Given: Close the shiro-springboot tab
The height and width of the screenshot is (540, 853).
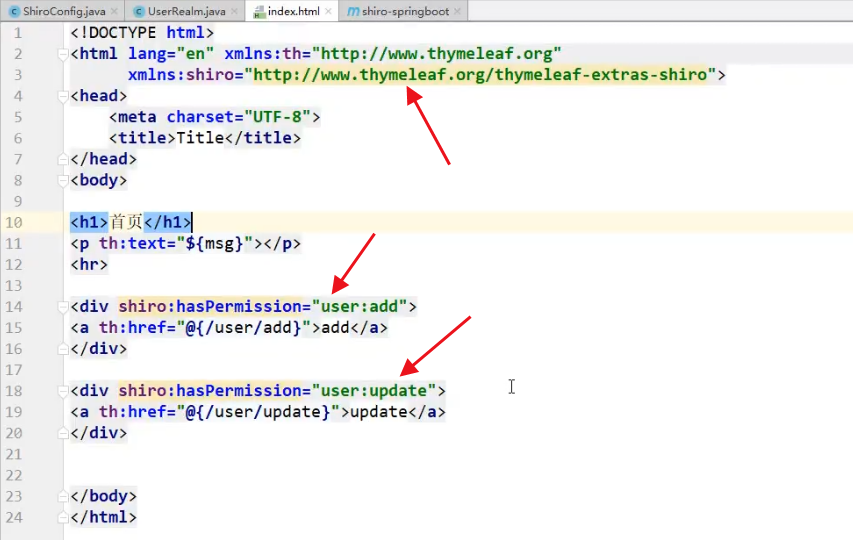Looking at the screenshot, I should pyautogui.click(x=457, y=11).
